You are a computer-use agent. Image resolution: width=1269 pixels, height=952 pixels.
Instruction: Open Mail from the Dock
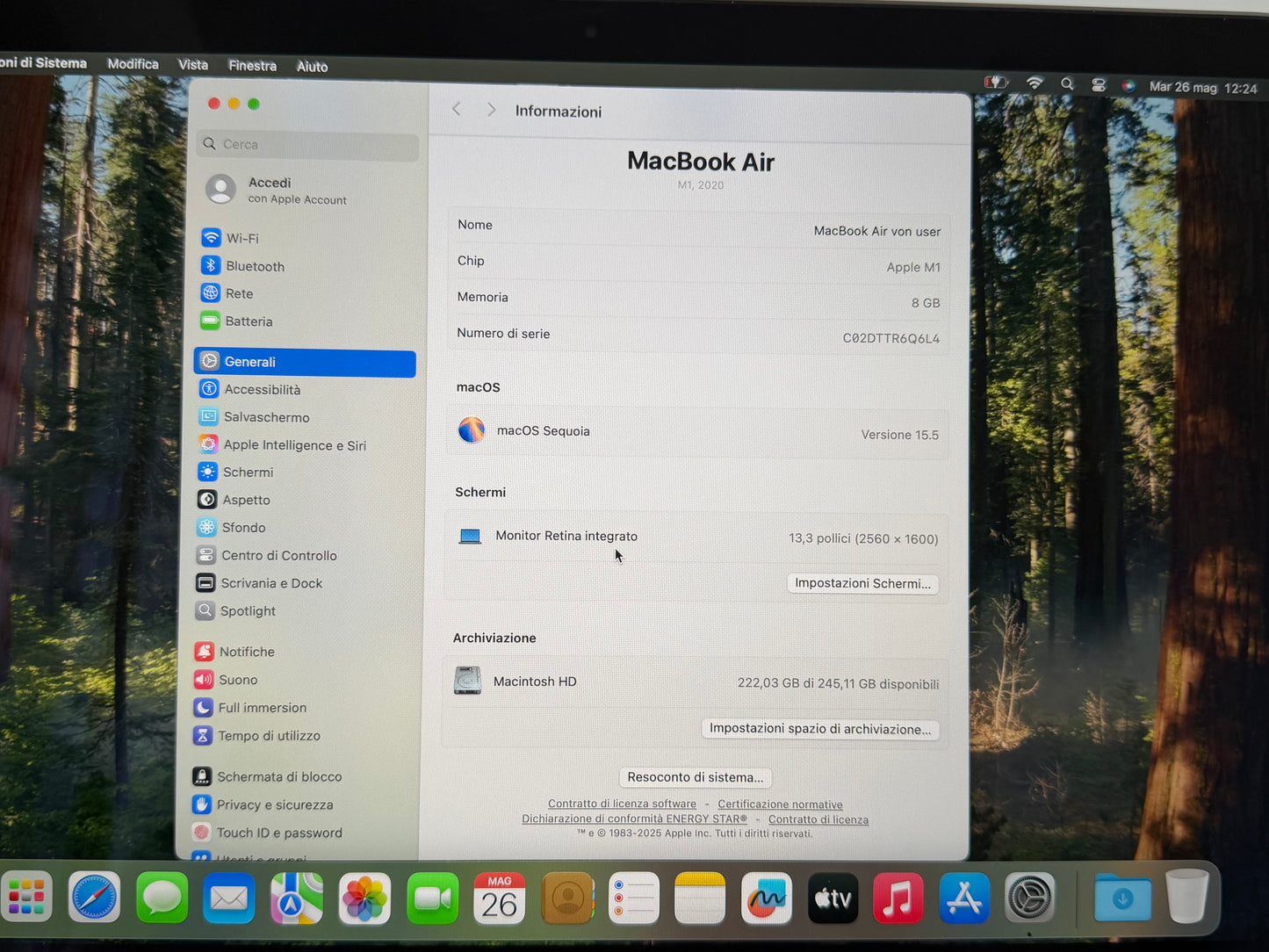pos(229,898)
